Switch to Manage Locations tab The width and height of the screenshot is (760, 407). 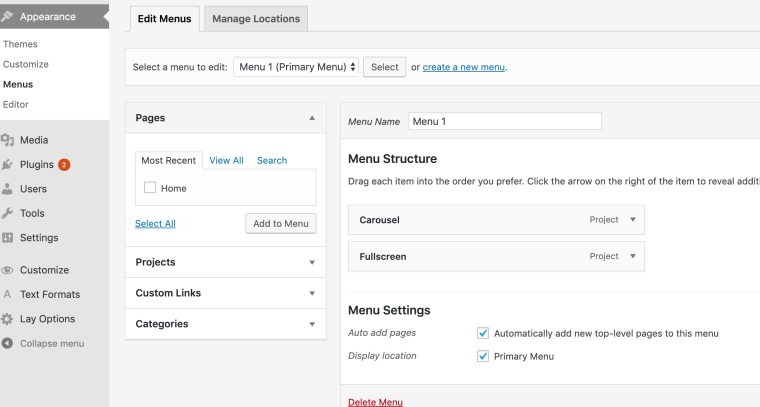254,19
